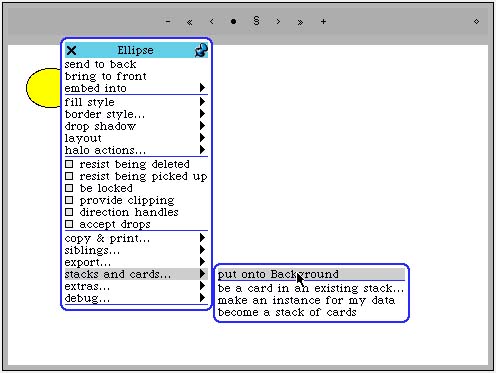
Task: Open the debug menu entry
Action: pos(136,298)
